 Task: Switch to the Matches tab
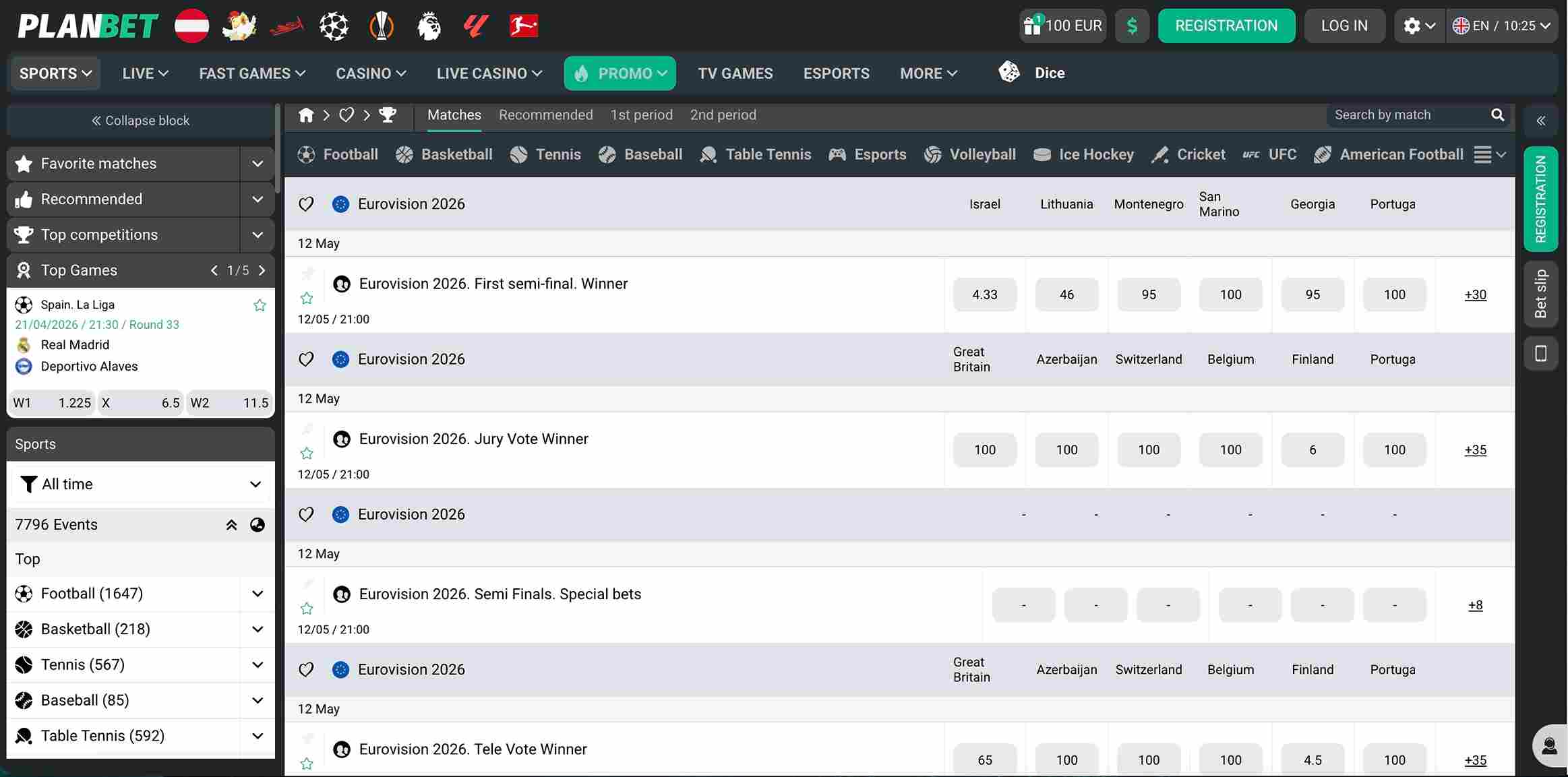point(454,115)
